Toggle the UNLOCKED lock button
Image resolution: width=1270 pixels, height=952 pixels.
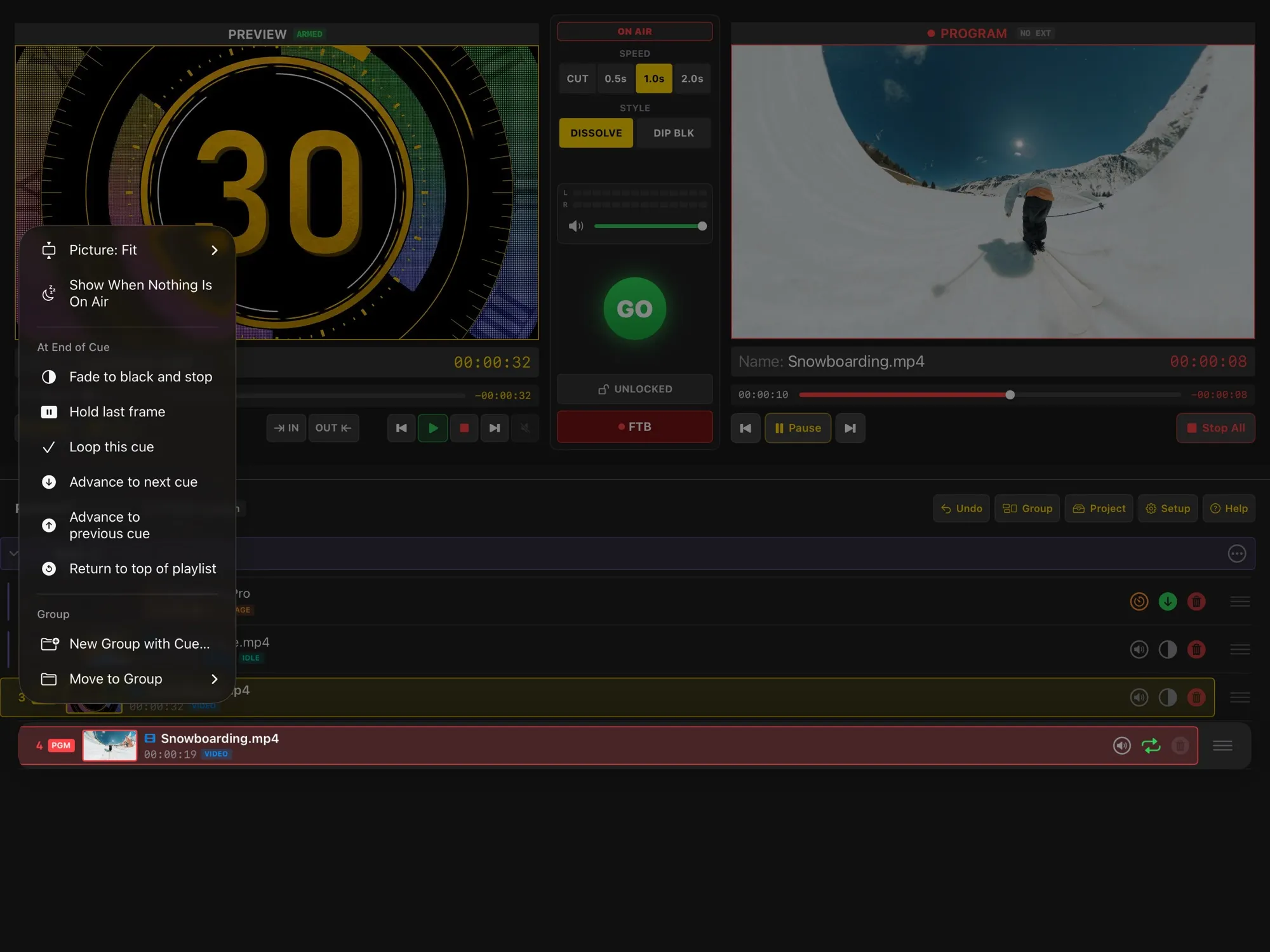click(634, 389)
